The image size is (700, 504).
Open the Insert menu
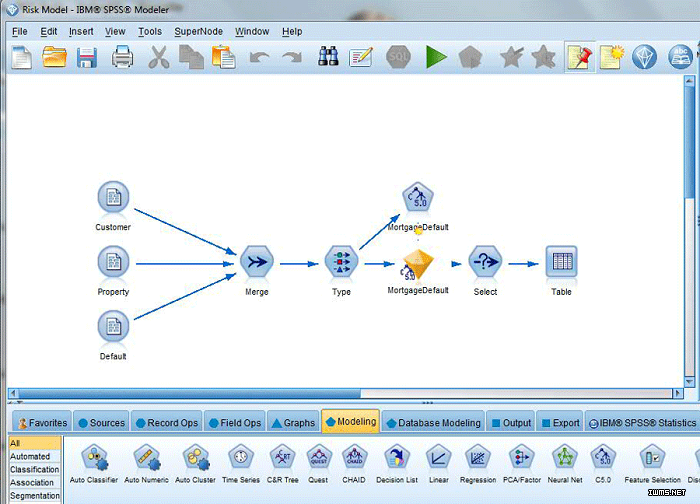pos(81,32)
